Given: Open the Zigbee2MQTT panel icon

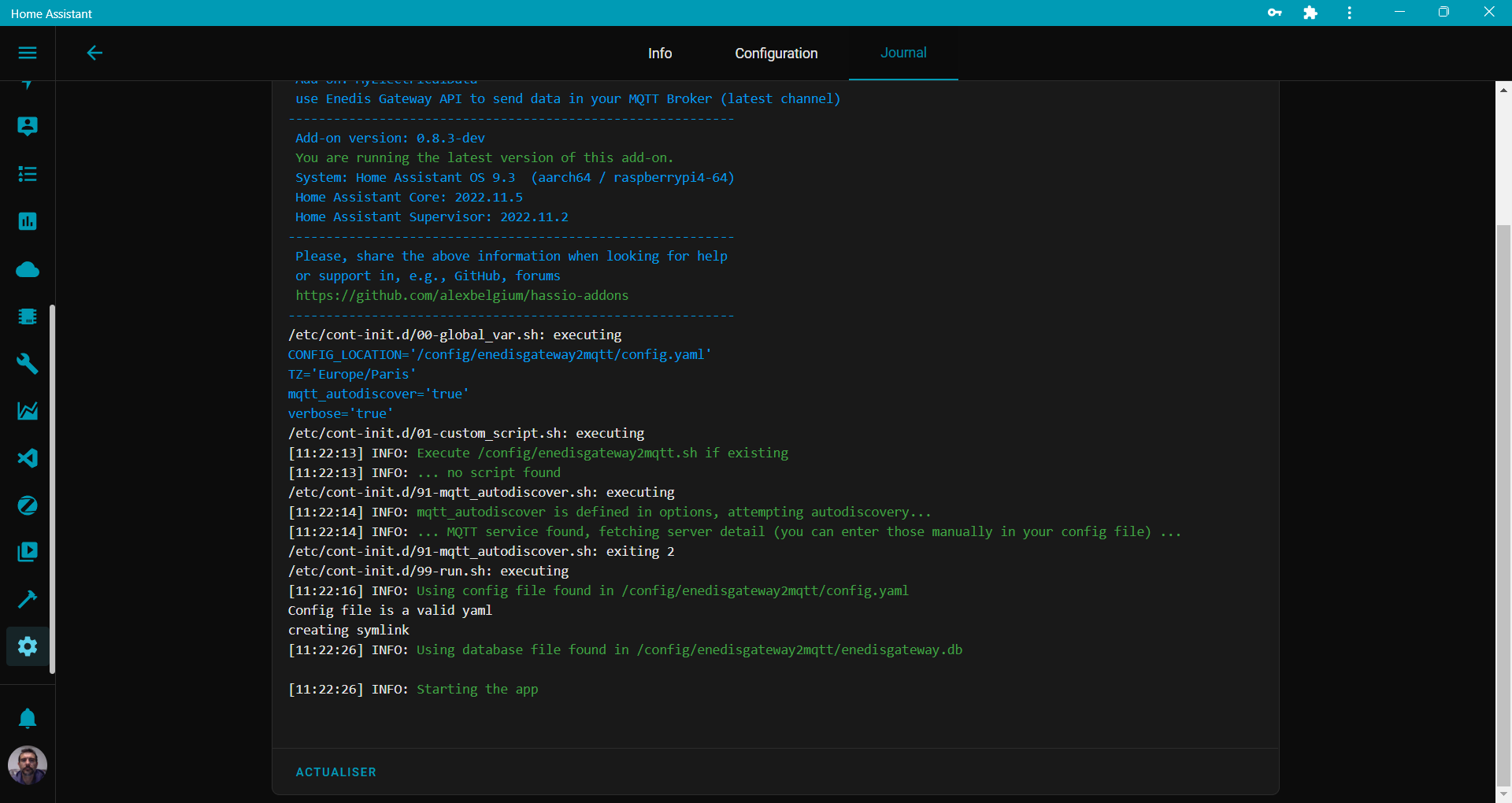Looking at the screenshot, I should click(28, 505).
